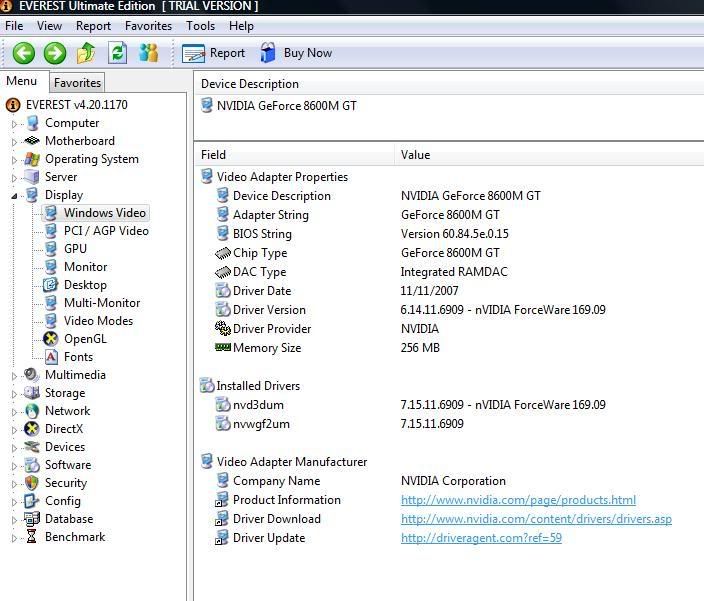The width and height of the screenshot is (704, 601).
Task: Select the Driver Version row
Action: point(449,310)
